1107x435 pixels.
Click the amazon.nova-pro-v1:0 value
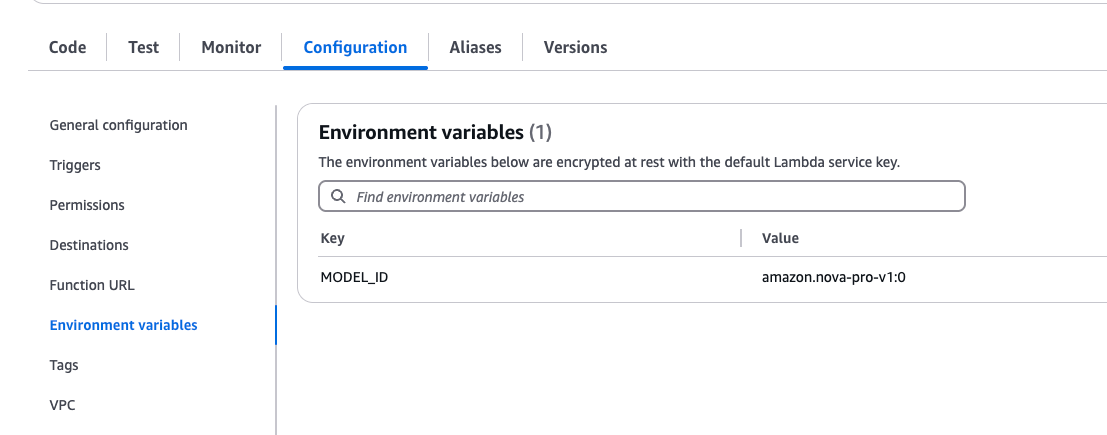[834, 278]
